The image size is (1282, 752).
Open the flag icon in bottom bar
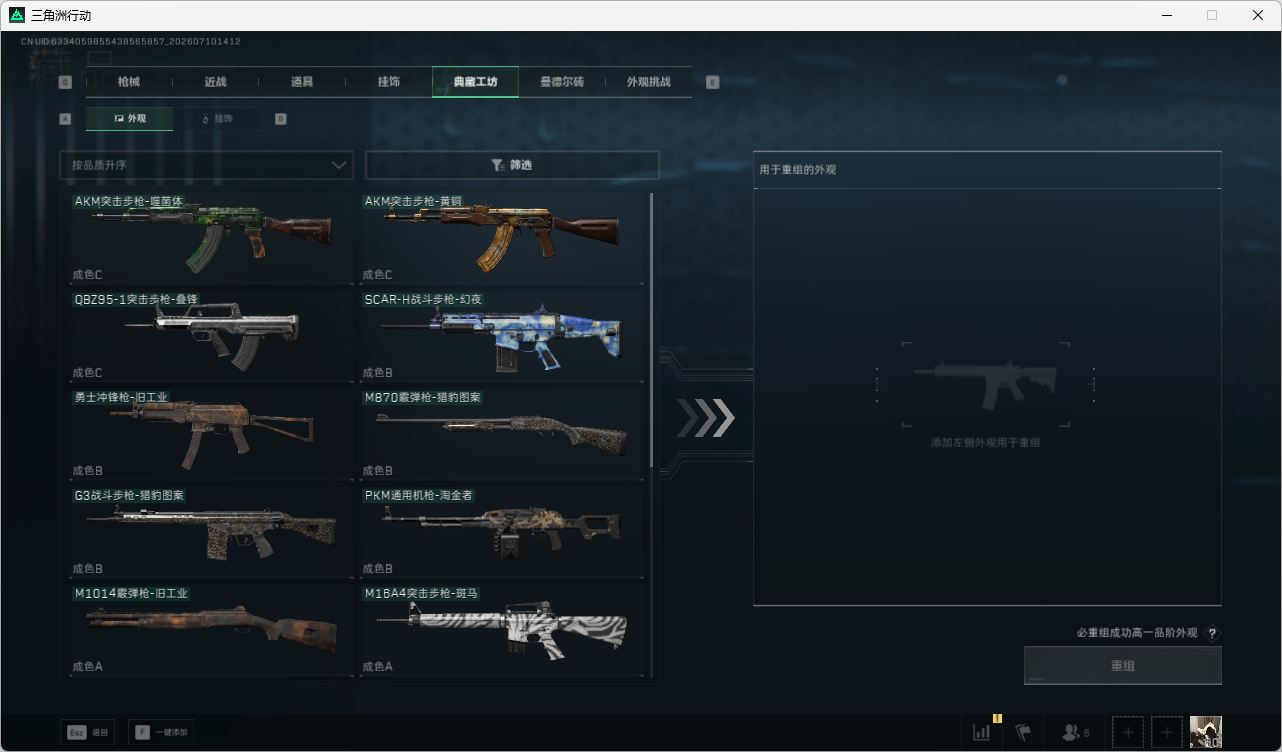click(x=1023, y=732)
